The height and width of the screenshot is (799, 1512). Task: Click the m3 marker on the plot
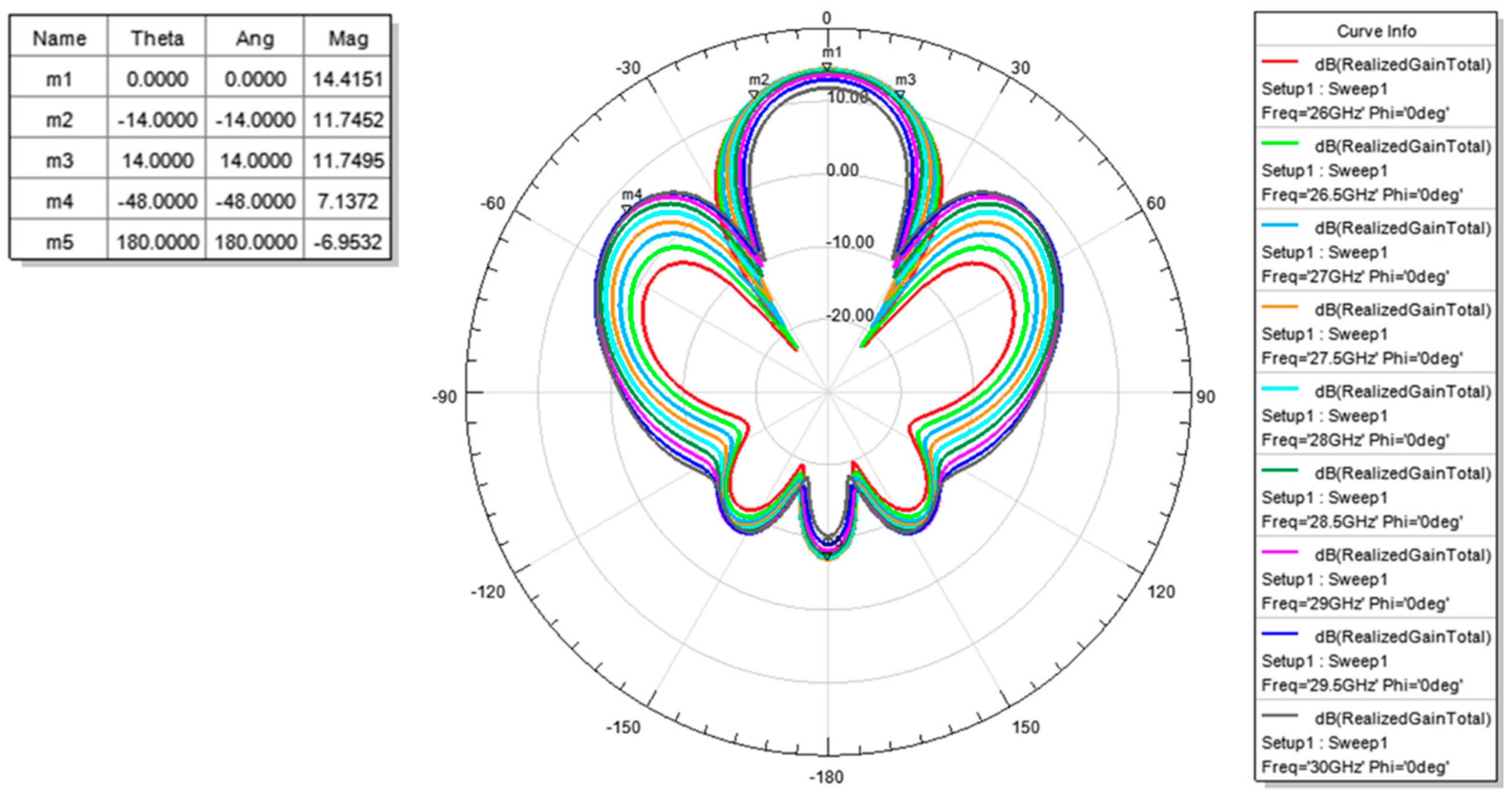pos(900,94)
